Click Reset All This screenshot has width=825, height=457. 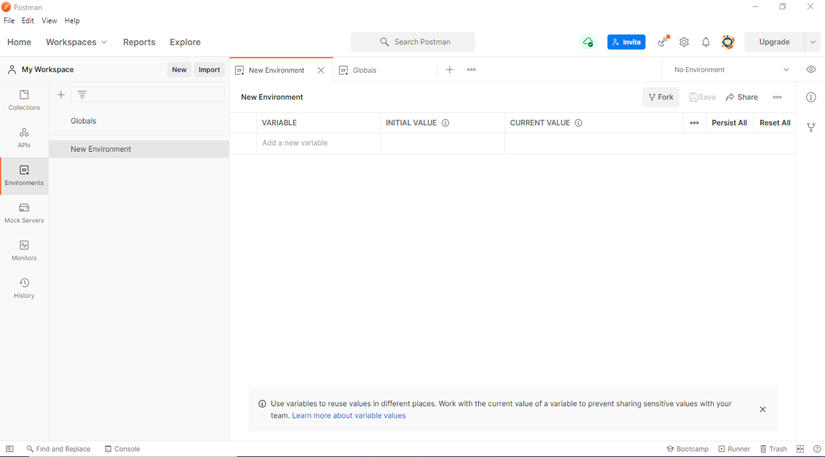[x=775, y=123]
